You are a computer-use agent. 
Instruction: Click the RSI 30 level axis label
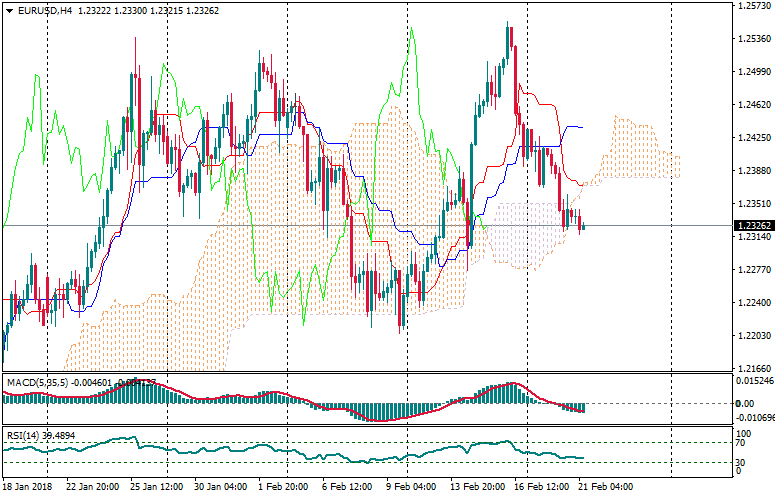point(742,462)
